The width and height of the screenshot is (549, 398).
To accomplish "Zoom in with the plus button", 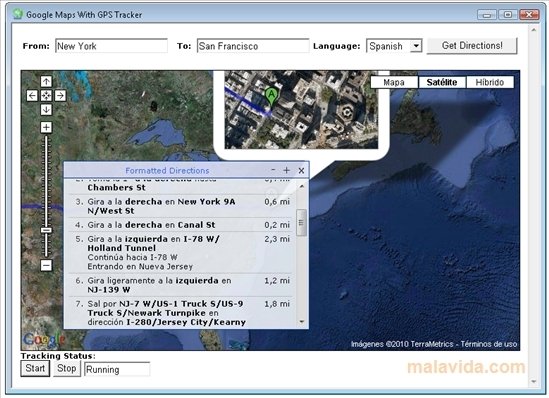I will click(46, 127).
